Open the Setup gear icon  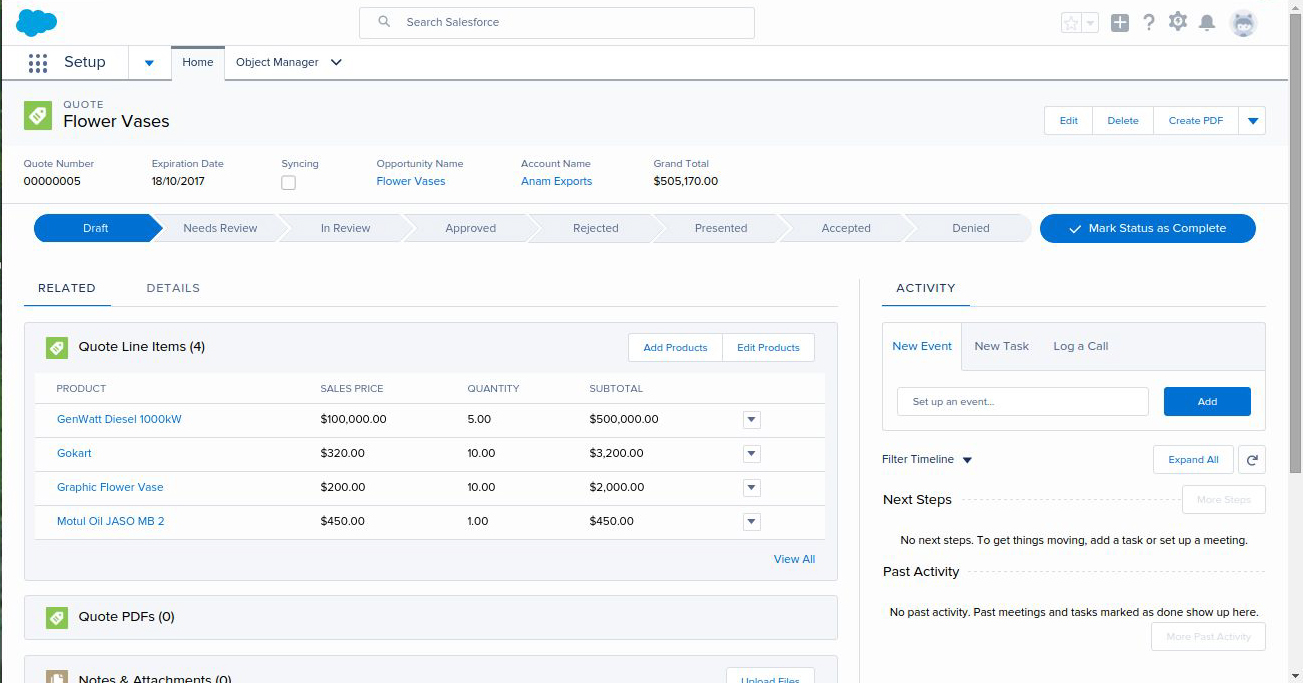click(x=1178, y=21)
